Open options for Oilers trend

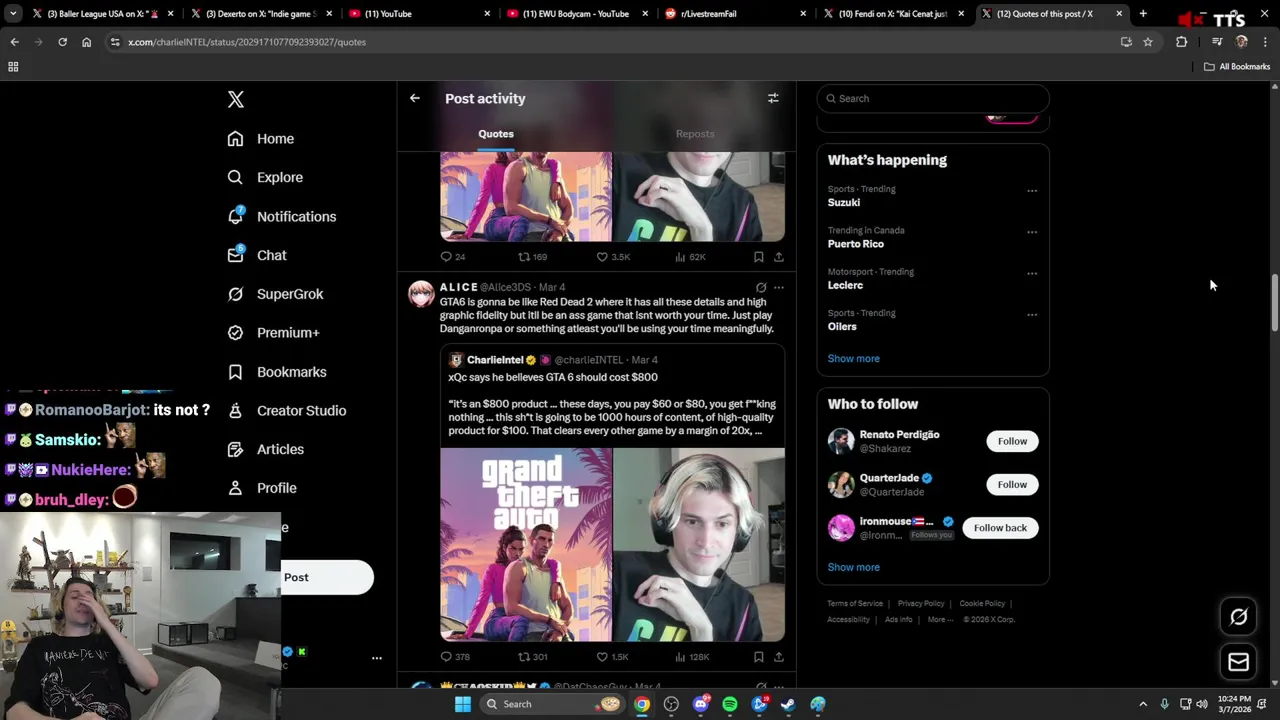click(x=1032, y=315)
